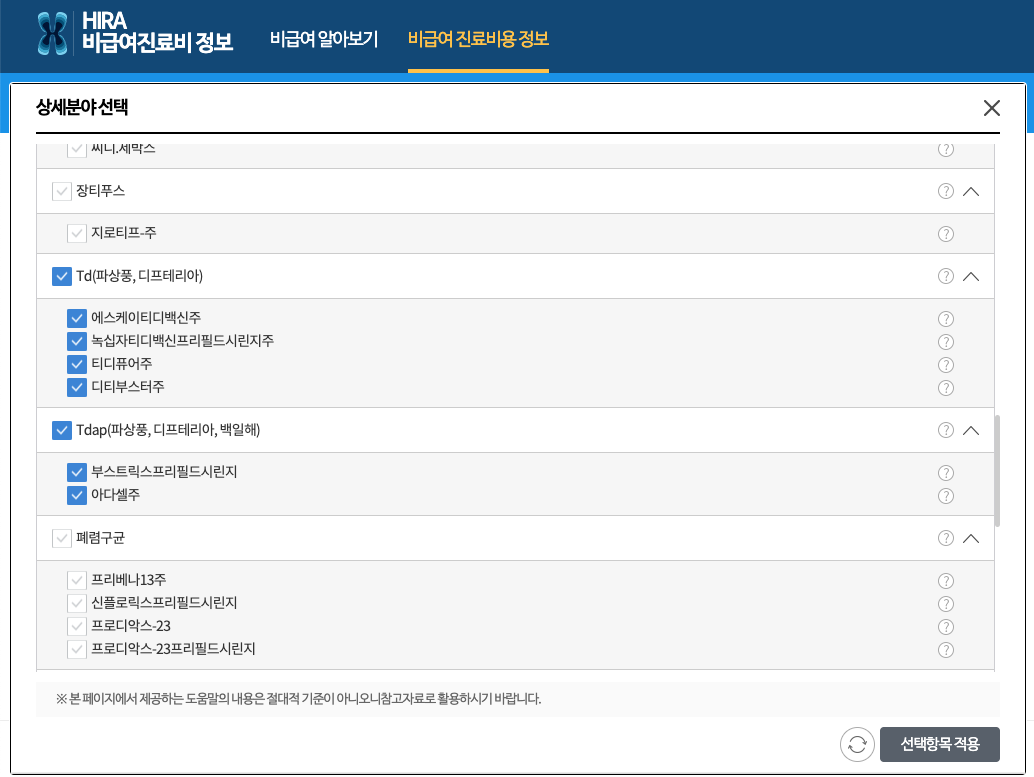Click the question mark icon beside Td(파상풍, 디프테리아)
The image size is (1034, 777).
pyautogui.click(x=945, y=276)
